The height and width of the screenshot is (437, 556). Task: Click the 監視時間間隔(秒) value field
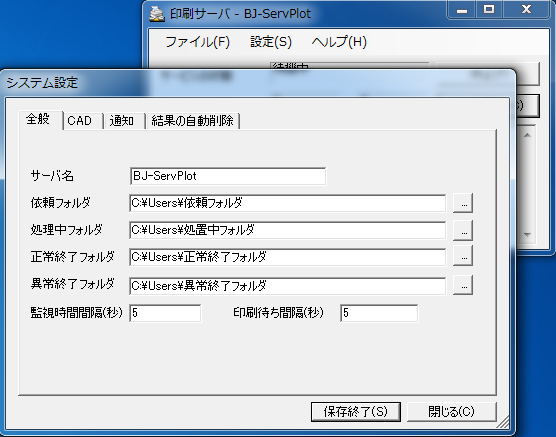coord(165,313)
